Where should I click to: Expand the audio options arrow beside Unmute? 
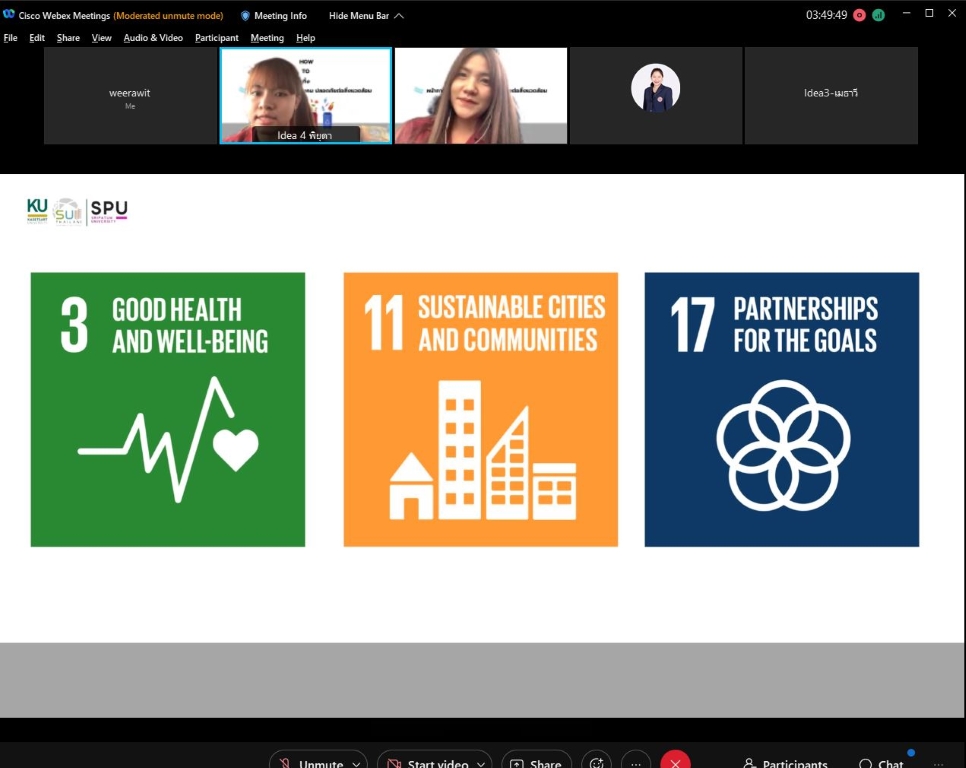click(356, 764)
